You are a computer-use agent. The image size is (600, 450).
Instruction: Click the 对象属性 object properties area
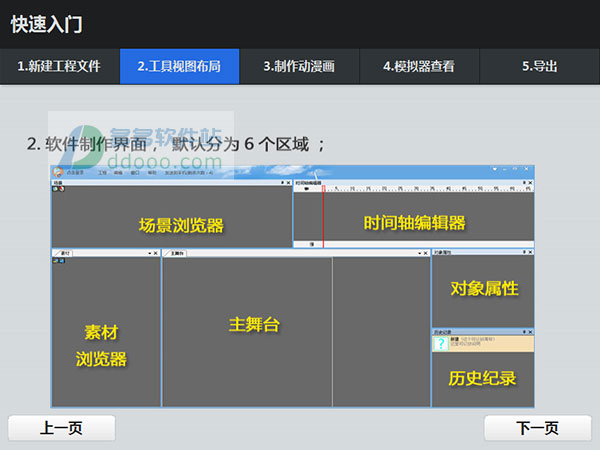click(484, 289)
